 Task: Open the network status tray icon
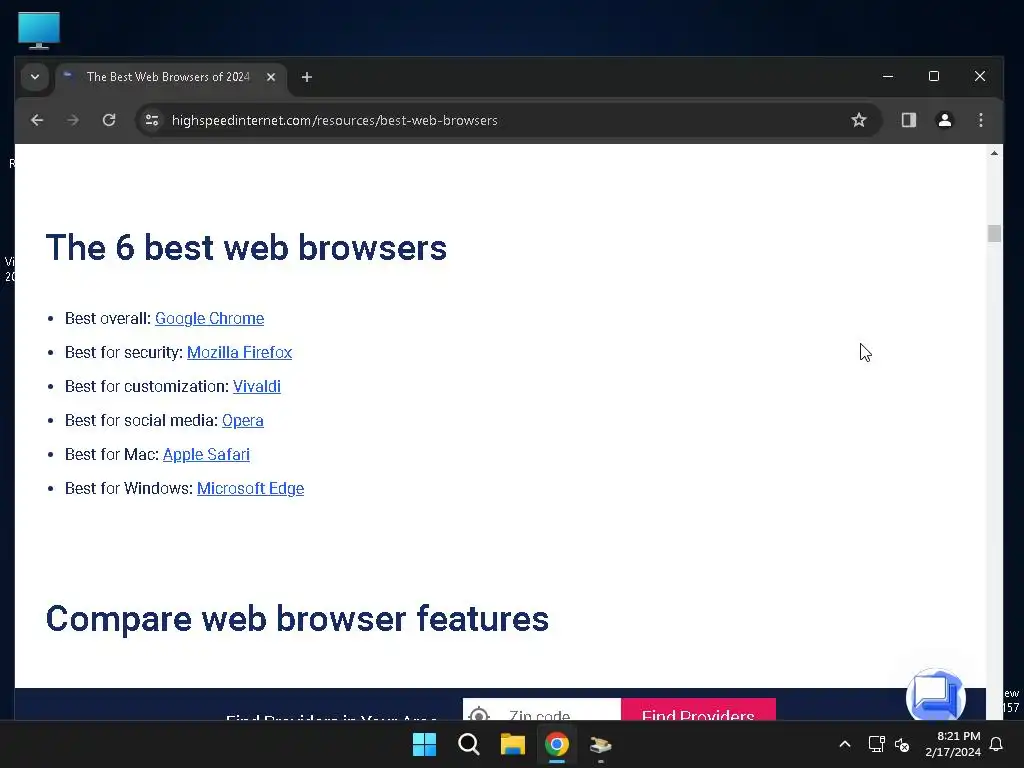point(876,744)
